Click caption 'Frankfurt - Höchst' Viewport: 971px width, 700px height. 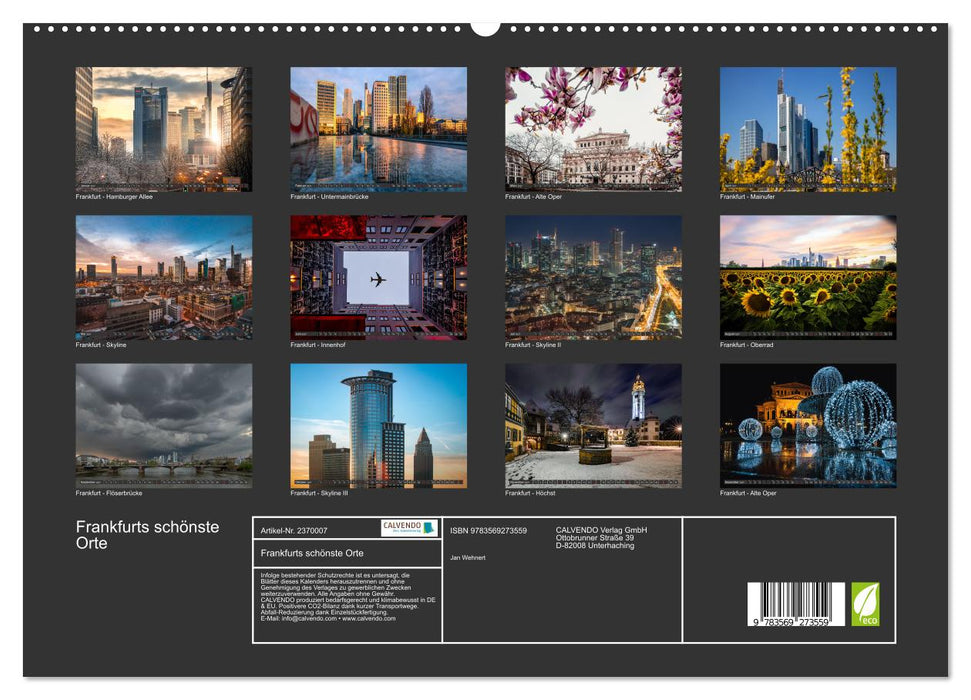pos(530,493)
